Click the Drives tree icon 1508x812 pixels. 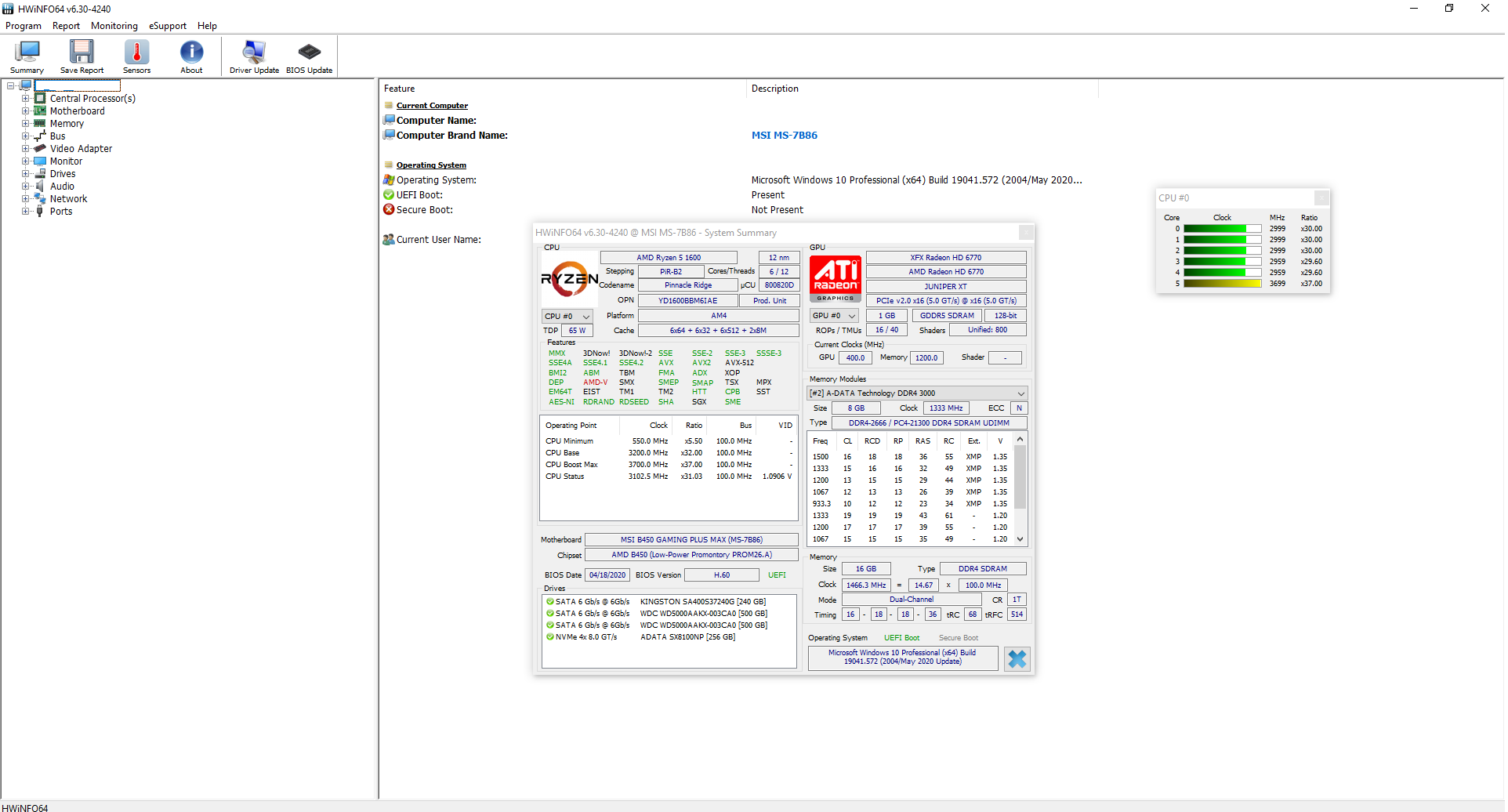[40, 174]
